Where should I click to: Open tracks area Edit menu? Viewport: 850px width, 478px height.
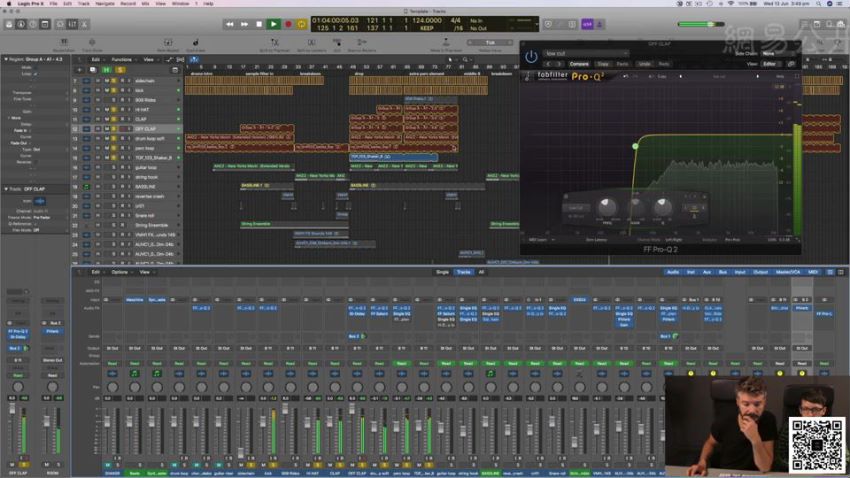[96, 60]
